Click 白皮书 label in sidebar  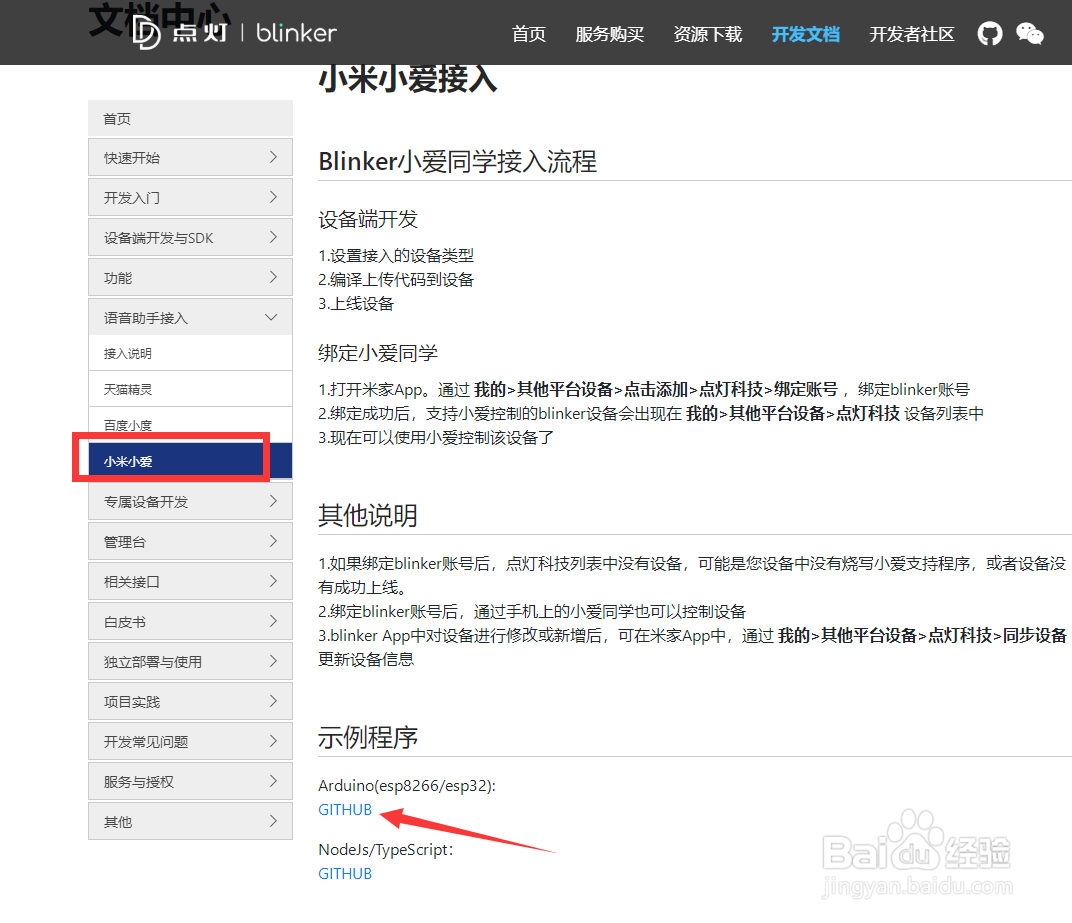click(124, 622)
